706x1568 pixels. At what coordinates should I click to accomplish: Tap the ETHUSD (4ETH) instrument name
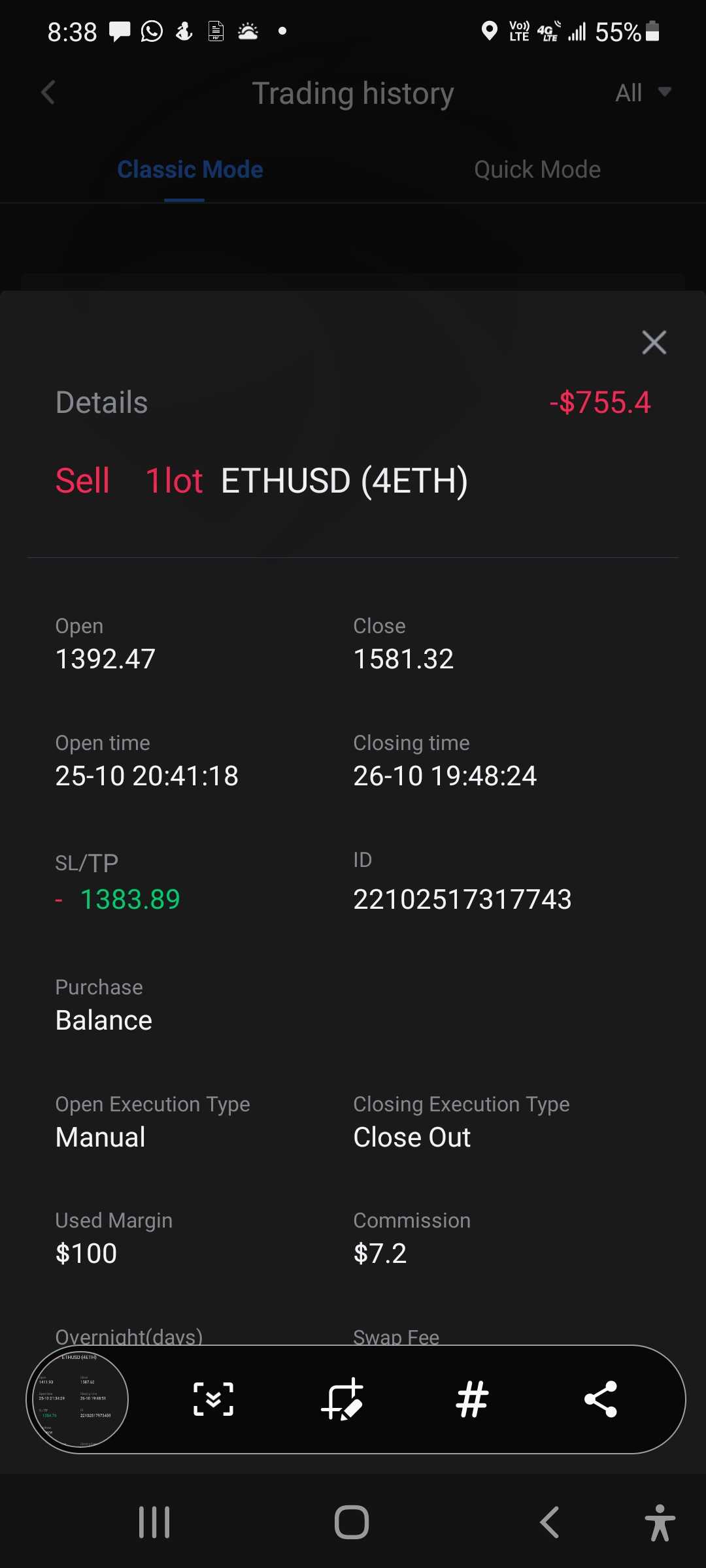[x=345, y=481]
